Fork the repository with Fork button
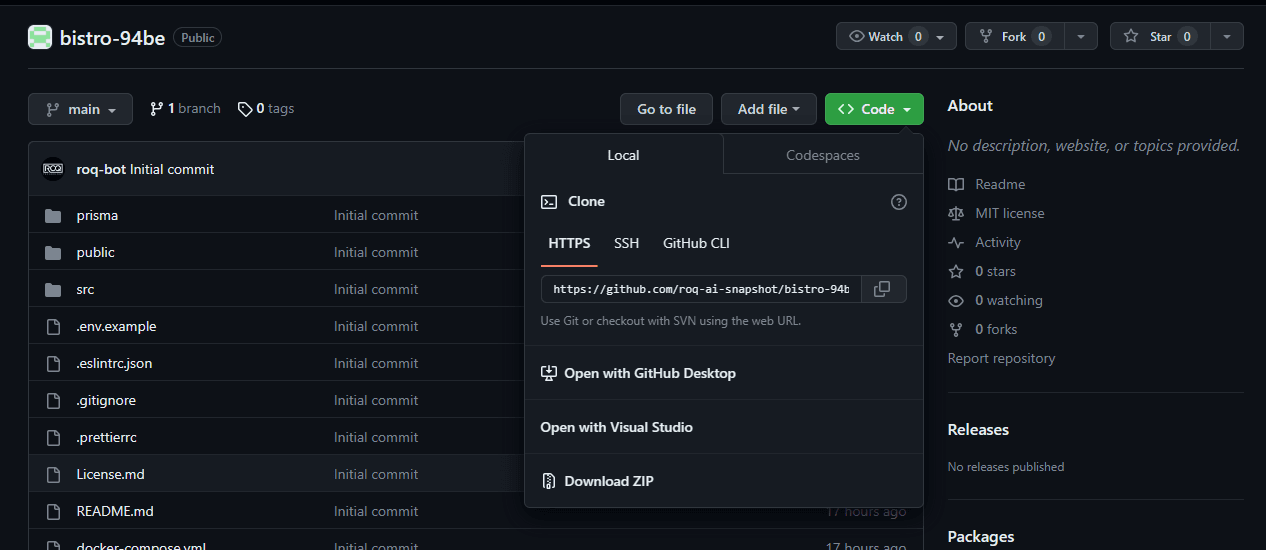 (x=1015, y=36)
